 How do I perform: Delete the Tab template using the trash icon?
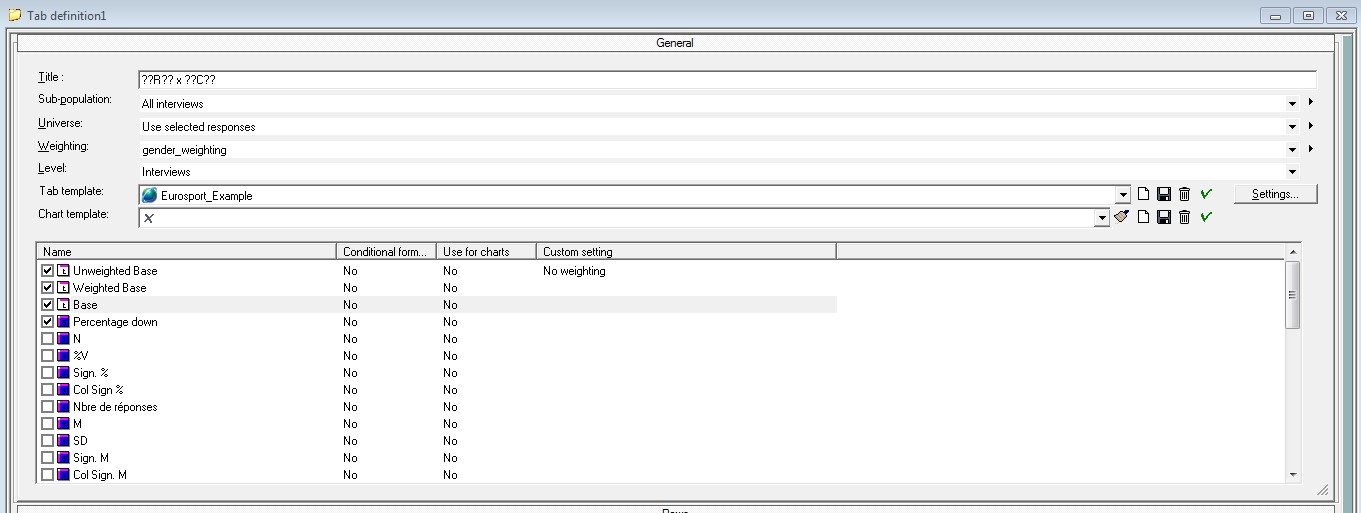[1184, 194]
